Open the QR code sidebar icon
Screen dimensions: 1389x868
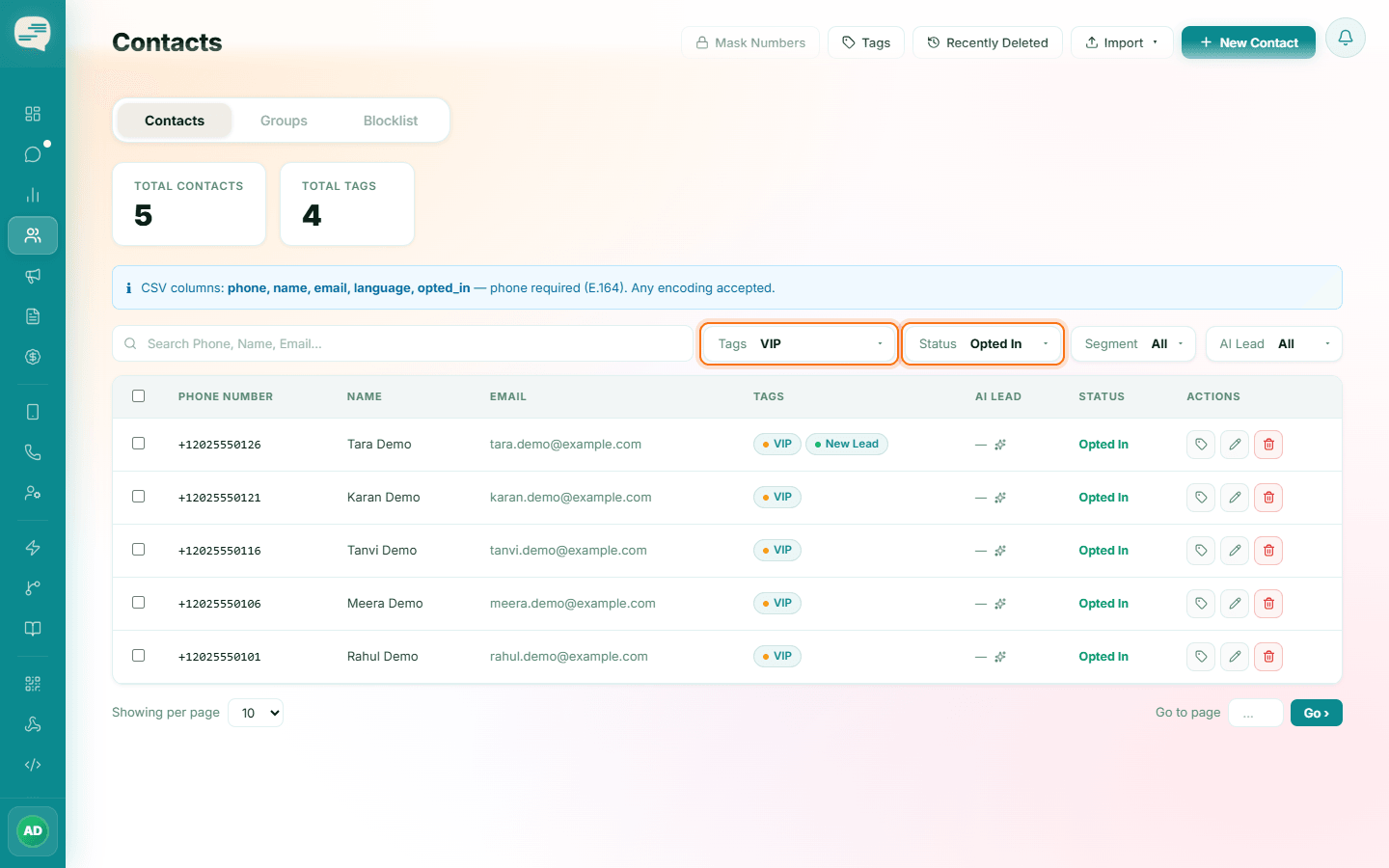tap(33, 684)
